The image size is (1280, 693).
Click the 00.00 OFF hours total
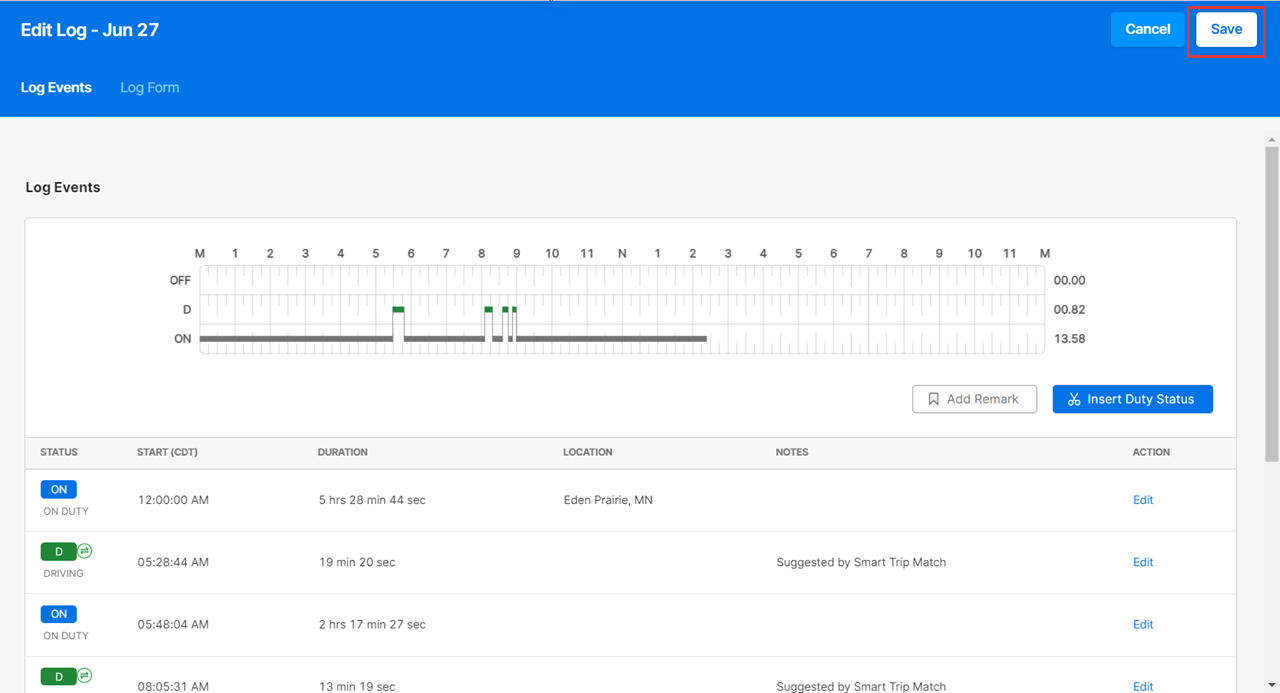coord(1069,281)
